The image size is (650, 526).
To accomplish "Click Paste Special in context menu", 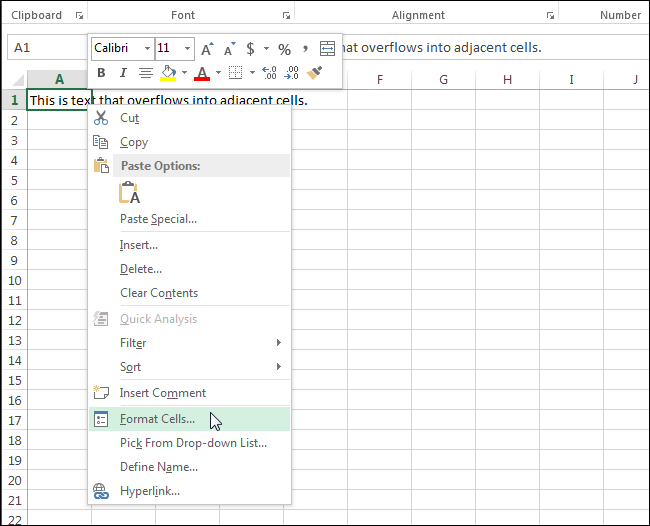I will coord(158,219).
